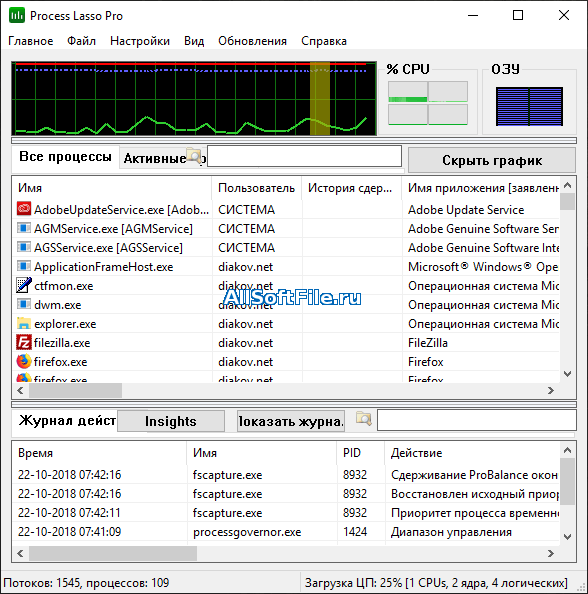Click process list scroll right arrow
The image size is (588, 594).
click(551, 390)
